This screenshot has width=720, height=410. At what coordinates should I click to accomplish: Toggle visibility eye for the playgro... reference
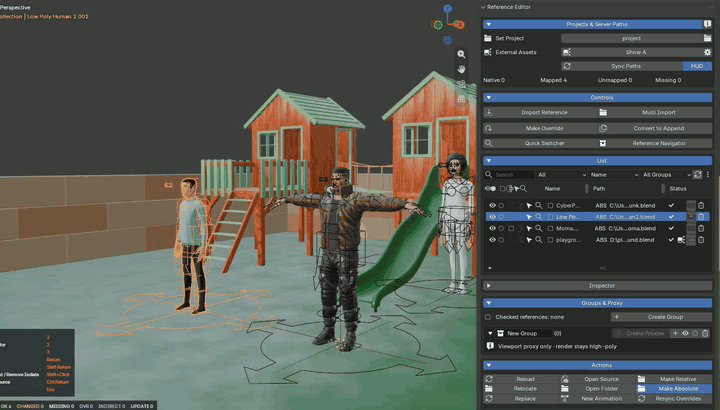point(492,240)
